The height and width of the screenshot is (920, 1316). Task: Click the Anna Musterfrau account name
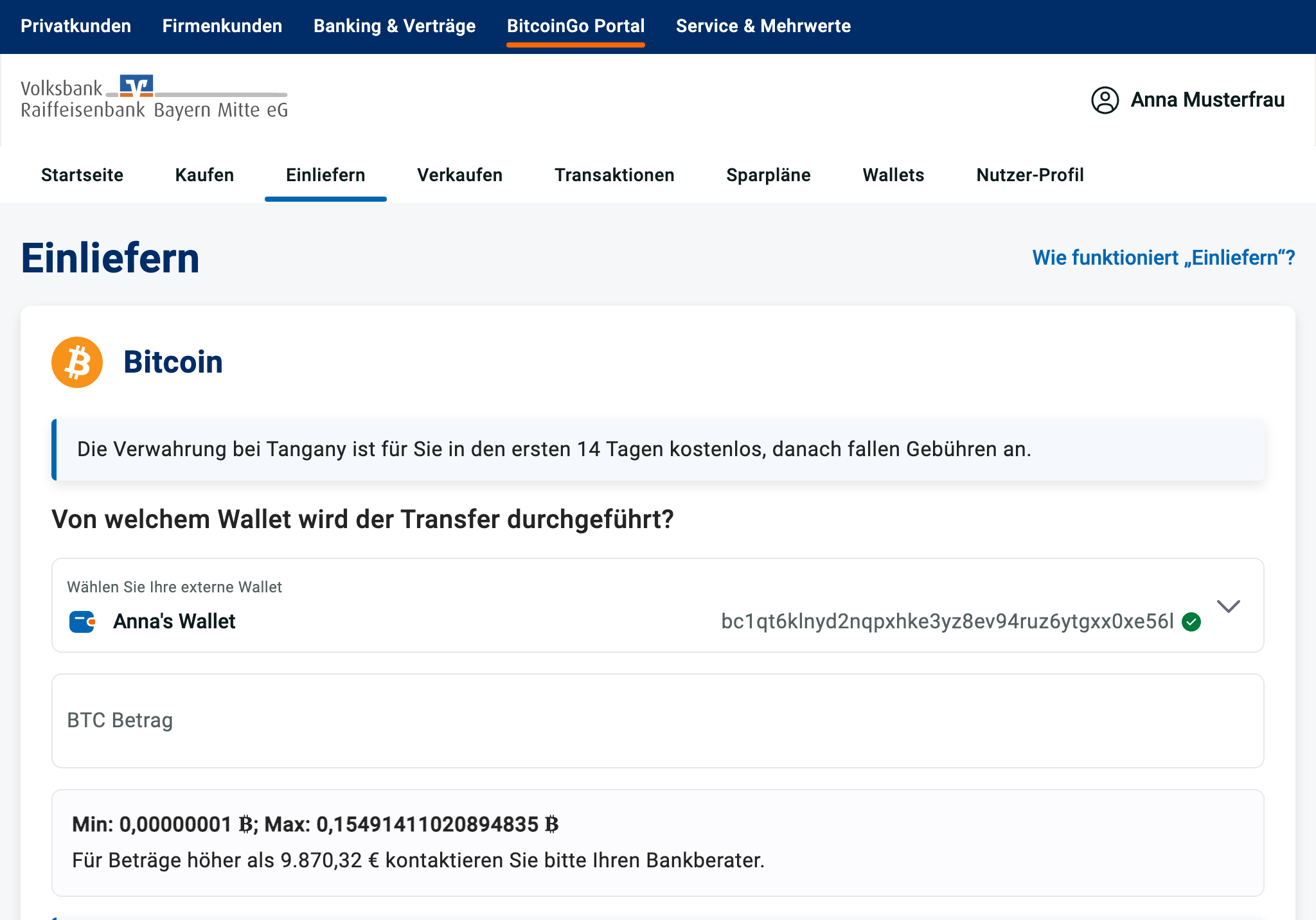pos(1207,100)
